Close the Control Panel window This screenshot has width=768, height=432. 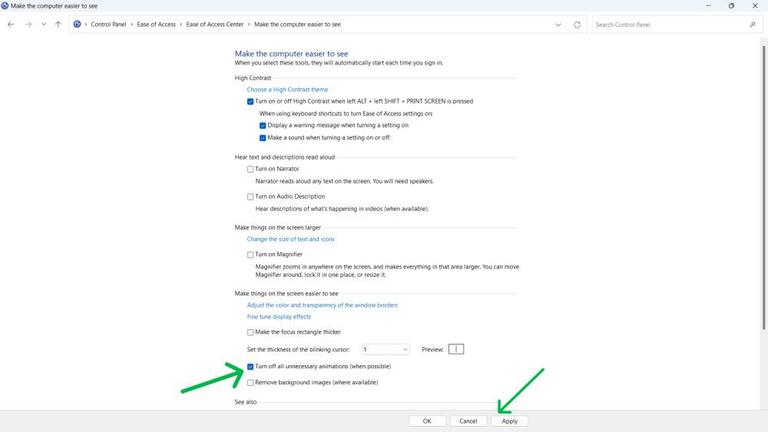pos(755,6)
